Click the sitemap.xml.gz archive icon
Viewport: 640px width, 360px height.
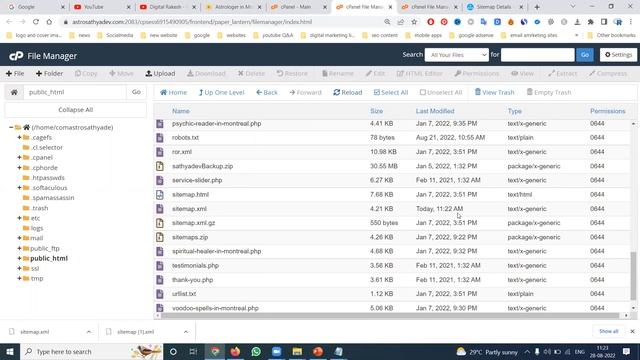160,223
